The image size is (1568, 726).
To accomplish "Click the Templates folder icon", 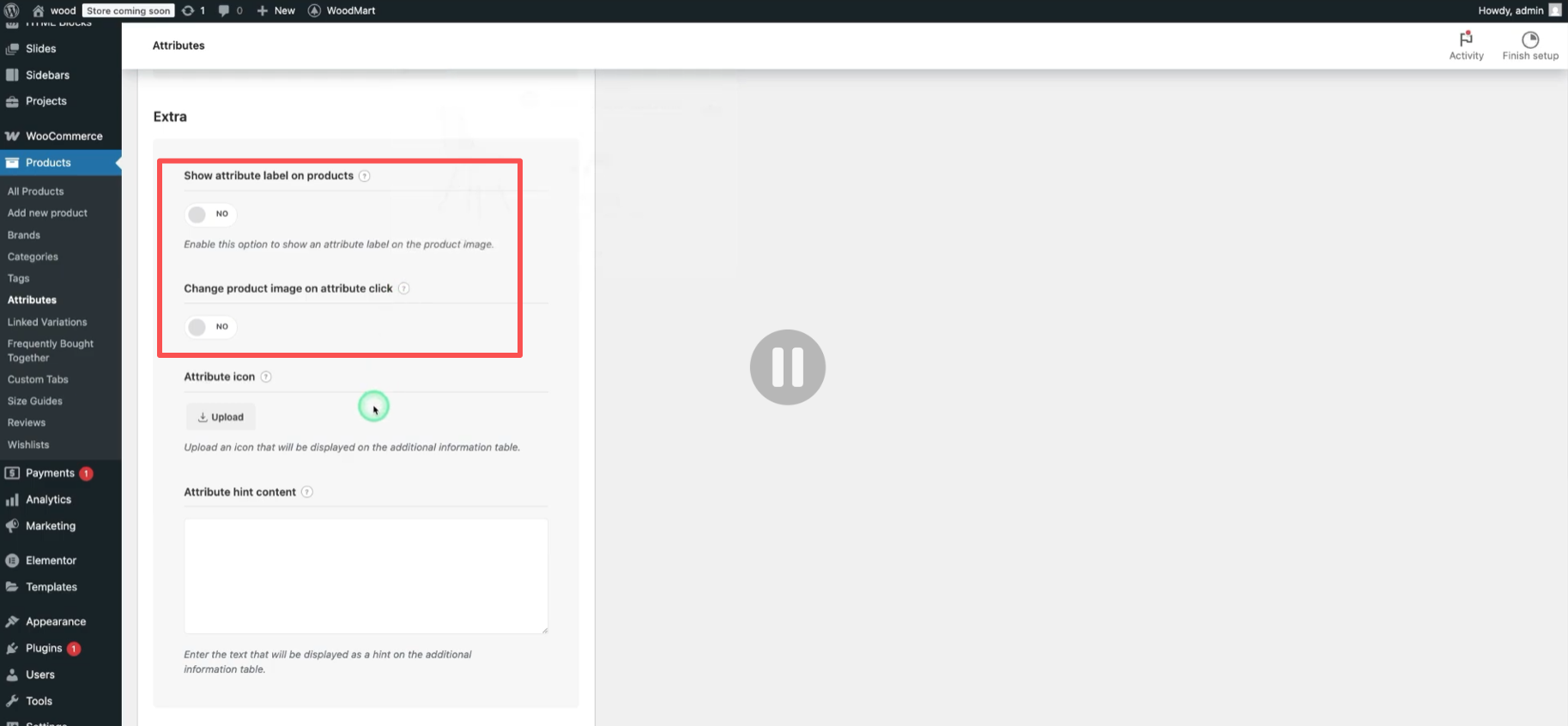I will [x=12, y=587].
